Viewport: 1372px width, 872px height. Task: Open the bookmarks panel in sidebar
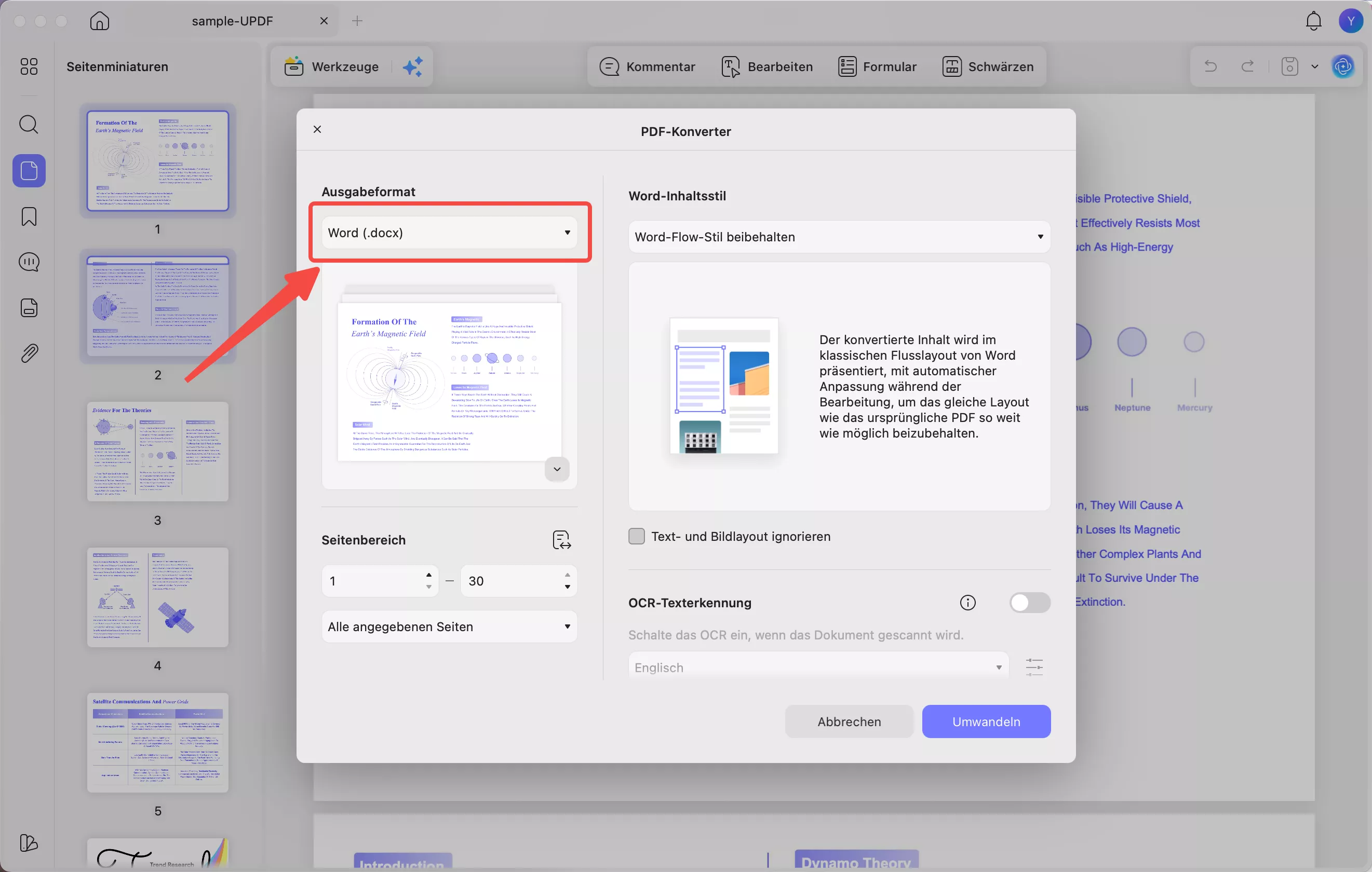point(29,216)
